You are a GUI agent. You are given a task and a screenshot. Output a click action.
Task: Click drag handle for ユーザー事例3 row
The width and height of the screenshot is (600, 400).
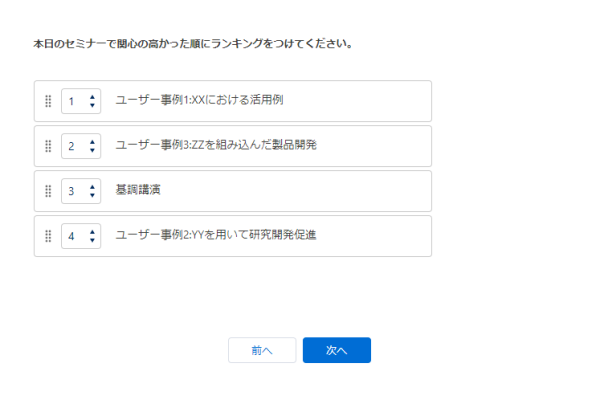(x=48, y=146)
